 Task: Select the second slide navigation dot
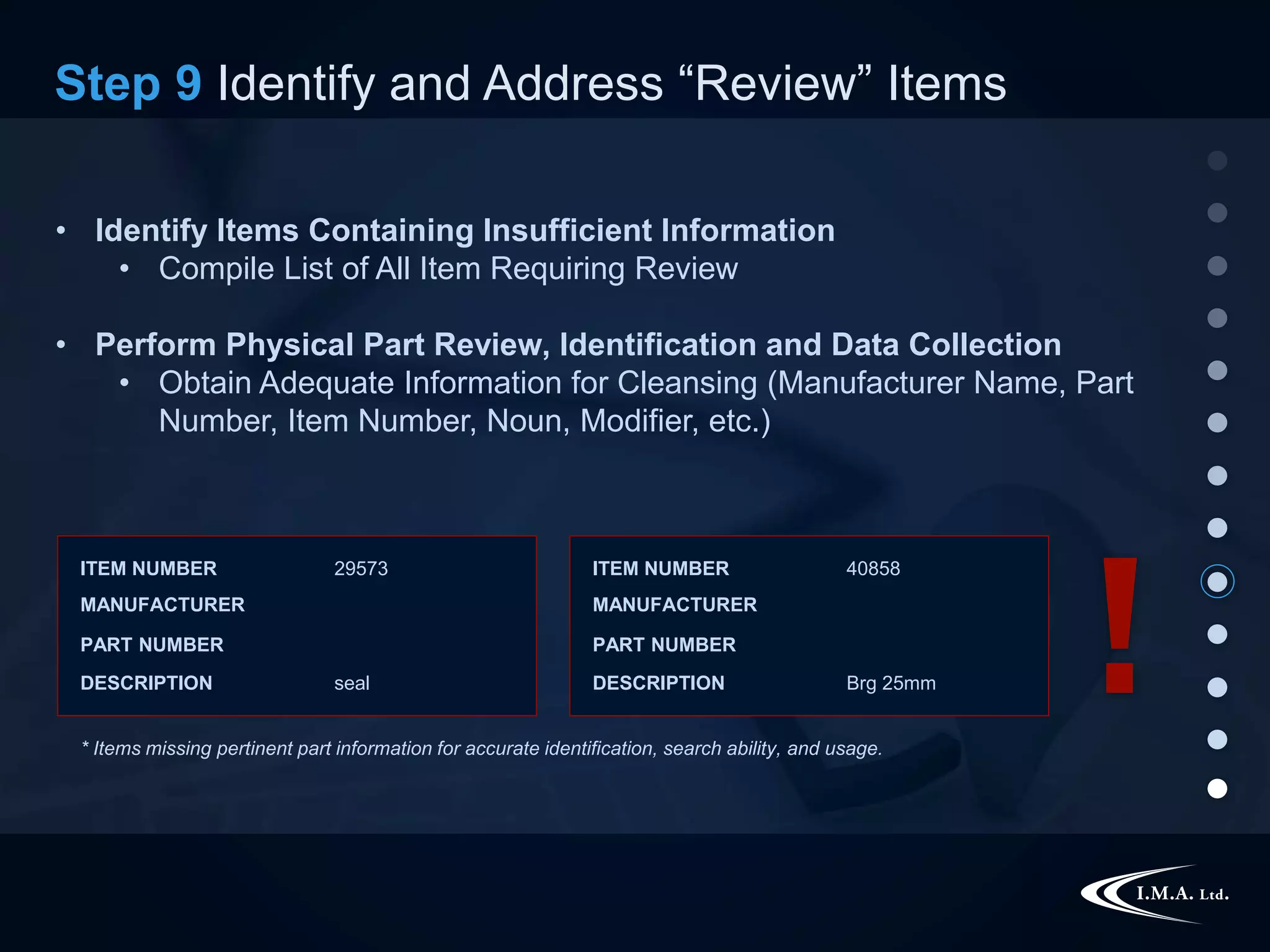1217,213
